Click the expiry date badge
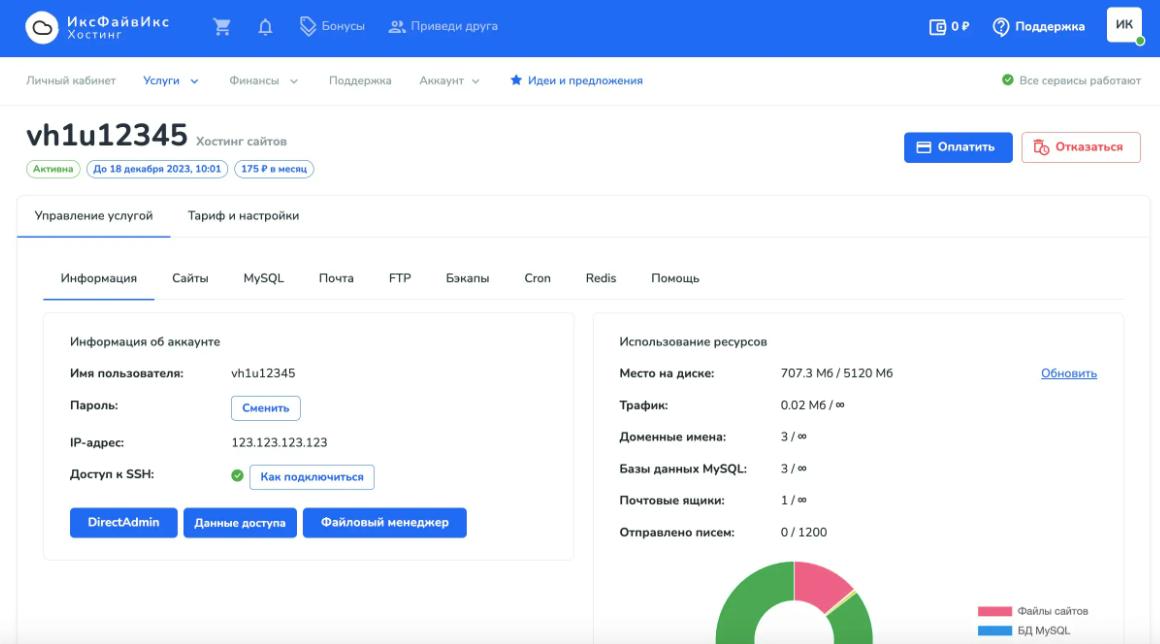The image size is (1160, 644). tap(157, 169)
